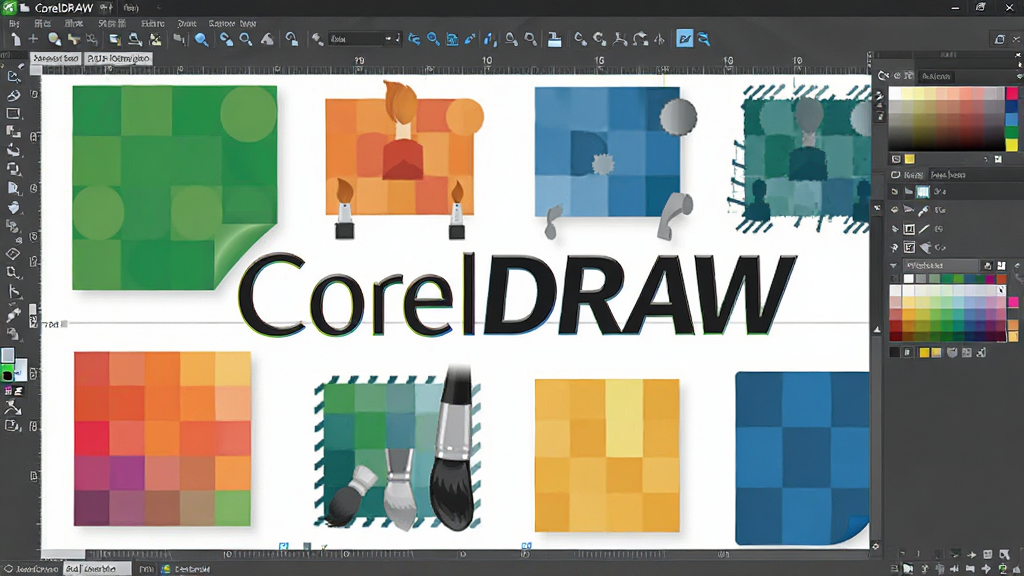
Task: Open the palette name dropdown in the right panel
Action: (941, 266)
